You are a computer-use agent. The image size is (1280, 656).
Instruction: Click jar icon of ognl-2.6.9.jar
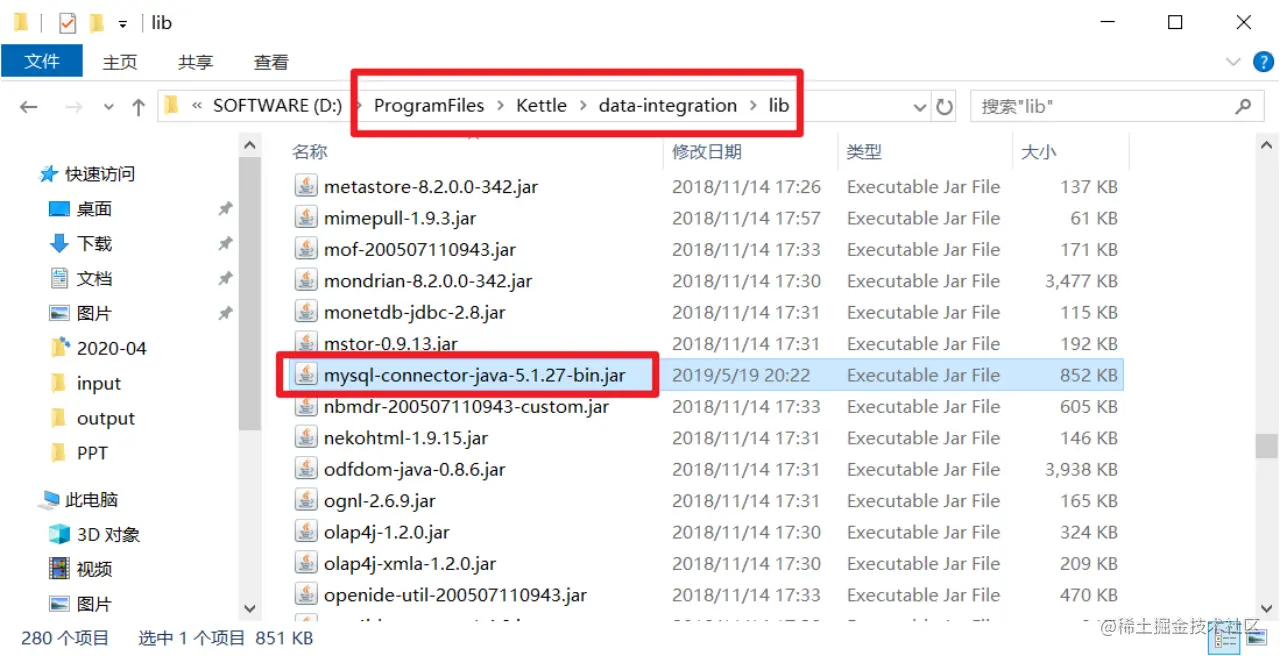pos(305,501)
